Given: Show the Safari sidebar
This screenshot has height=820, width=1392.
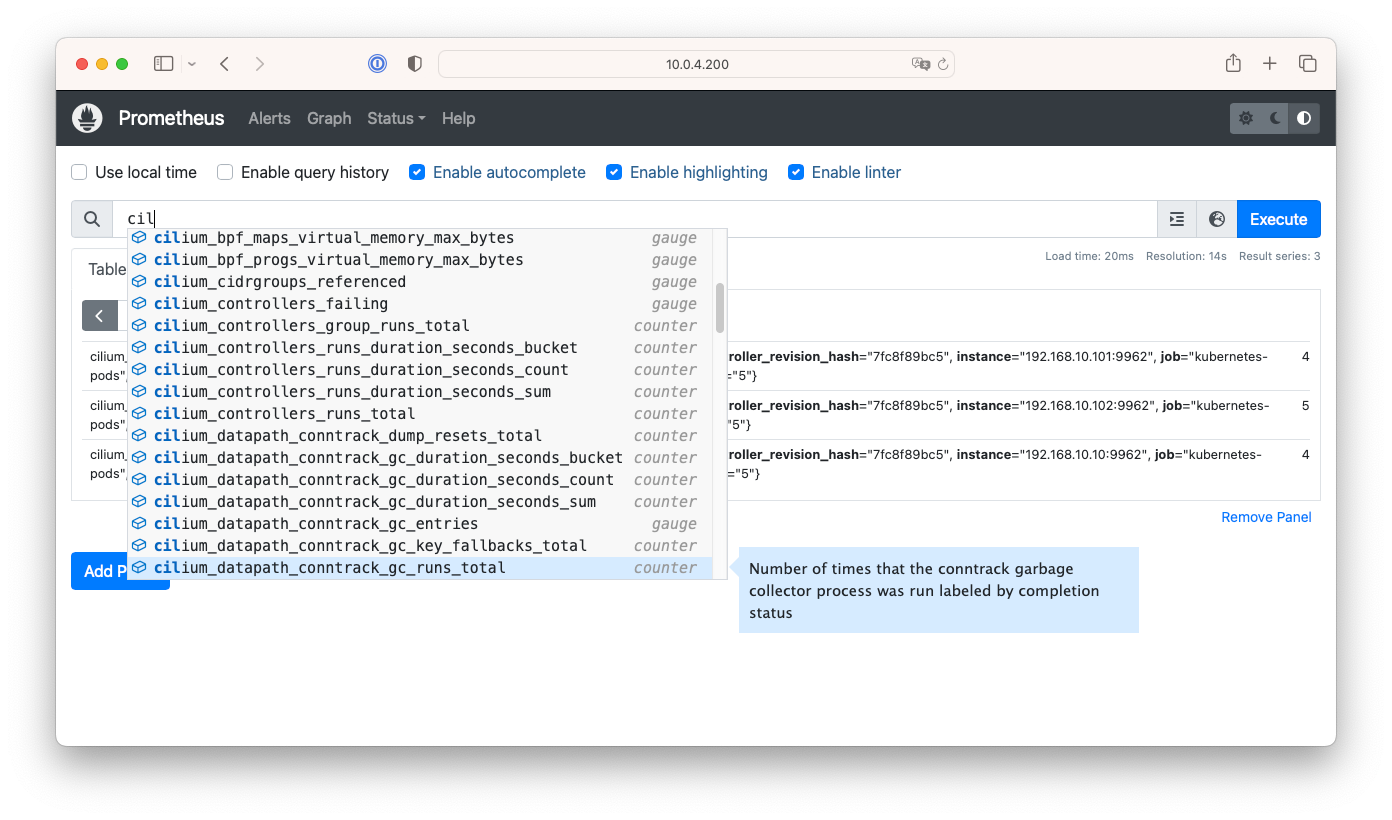Looking at the screenshot, I should 164,64.
